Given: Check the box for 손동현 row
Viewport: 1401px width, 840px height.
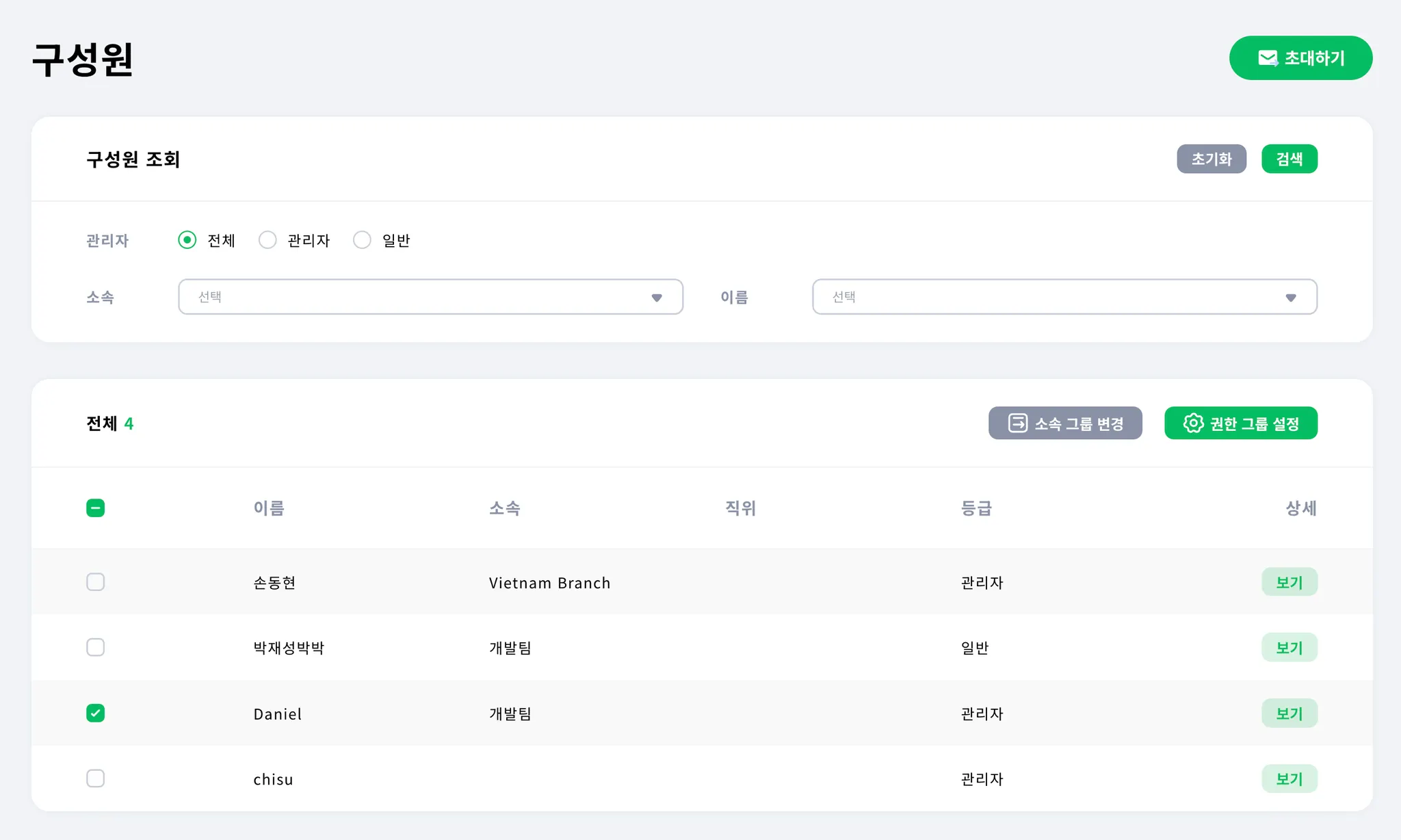Looking at the screenshot, I should pyautogui.click(x=96, y=582).
